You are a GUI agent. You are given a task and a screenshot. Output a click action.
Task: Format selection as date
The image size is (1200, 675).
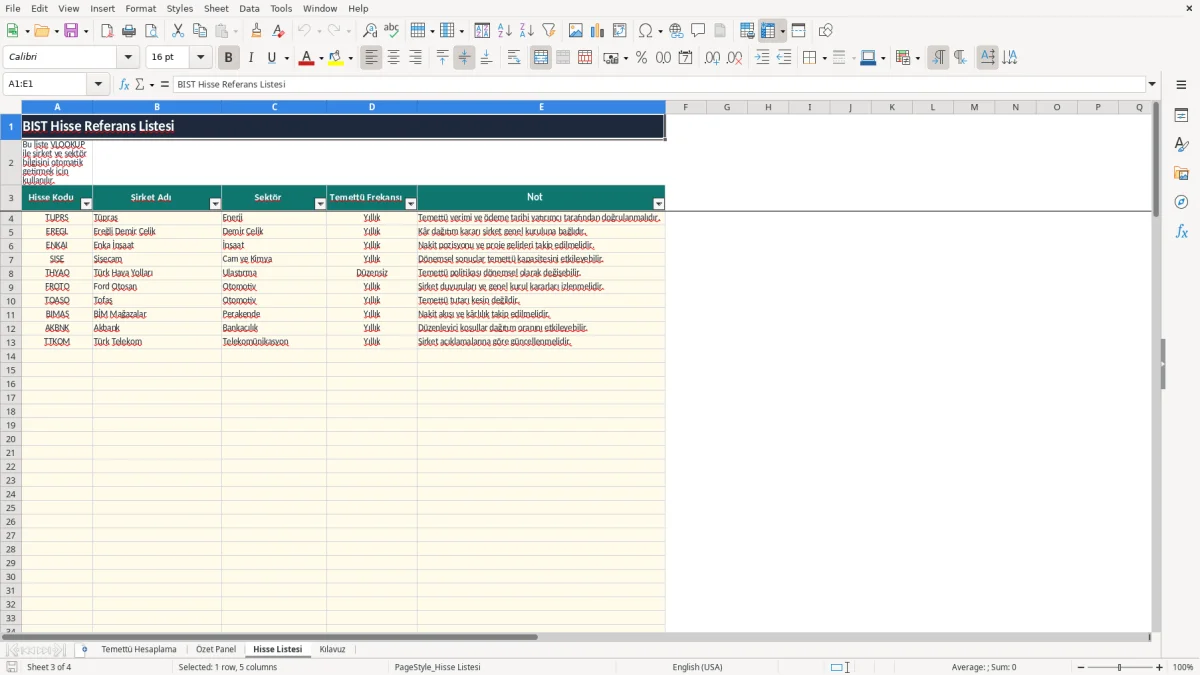point(685,58)
